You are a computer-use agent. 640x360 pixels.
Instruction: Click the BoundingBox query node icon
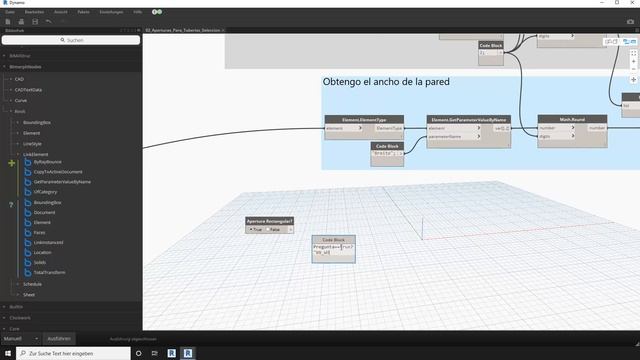28,202
